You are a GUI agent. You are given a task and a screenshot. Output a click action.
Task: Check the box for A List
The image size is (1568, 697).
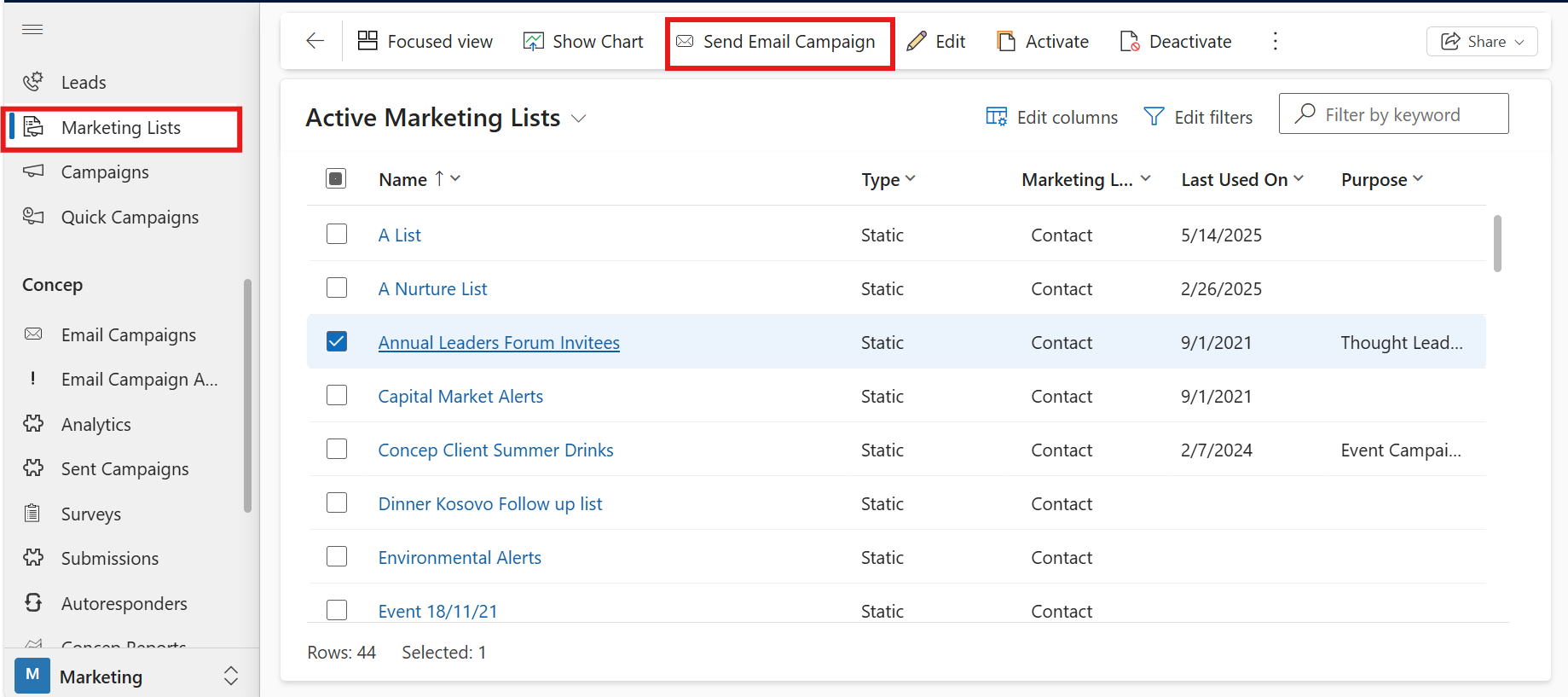point(337,234)
